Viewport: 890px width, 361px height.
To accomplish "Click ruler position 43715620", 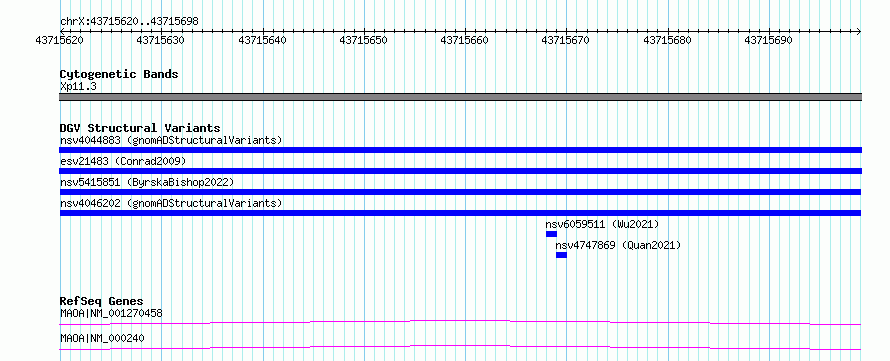I will point(60,40).
